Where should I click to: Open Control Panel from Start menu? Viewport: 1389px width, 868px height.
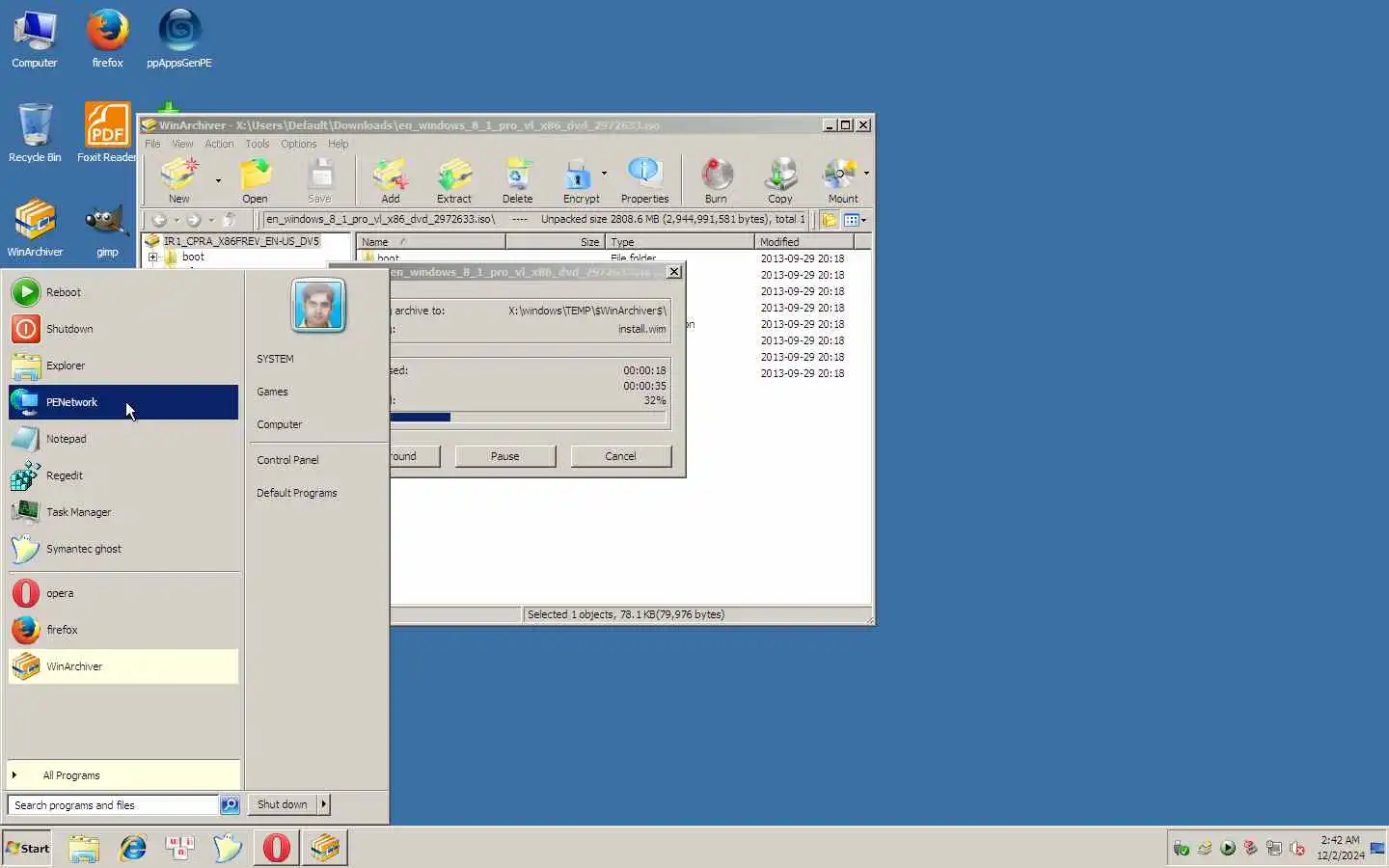click(287, 460)
